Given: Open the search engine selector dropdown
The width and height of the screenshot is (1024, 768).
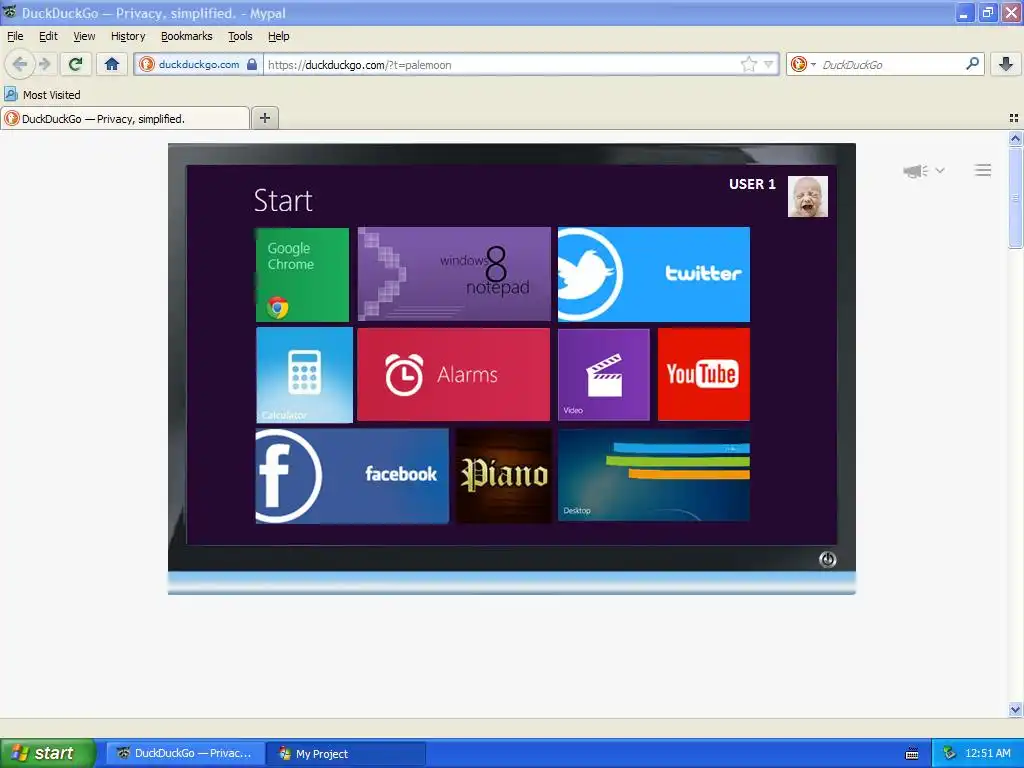Looking at the screenshot, I should tap(803, 64).
